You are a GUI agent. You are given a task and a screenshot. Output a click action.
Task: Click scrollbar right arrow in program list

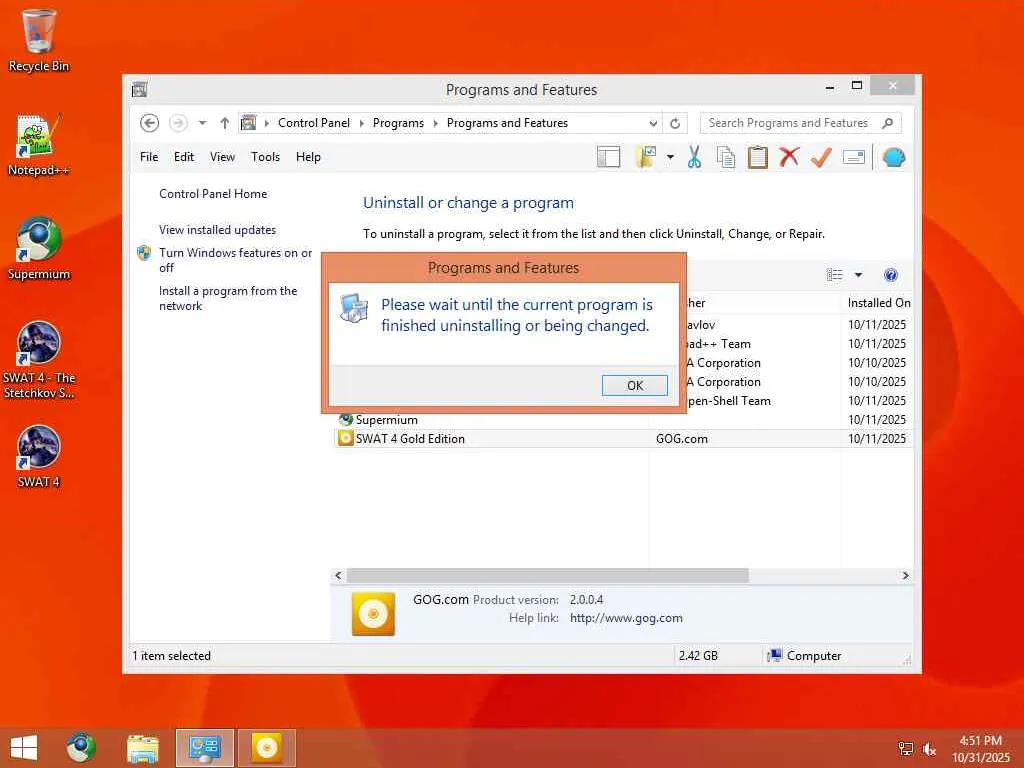pyautogui.click(x=905, y=575)
